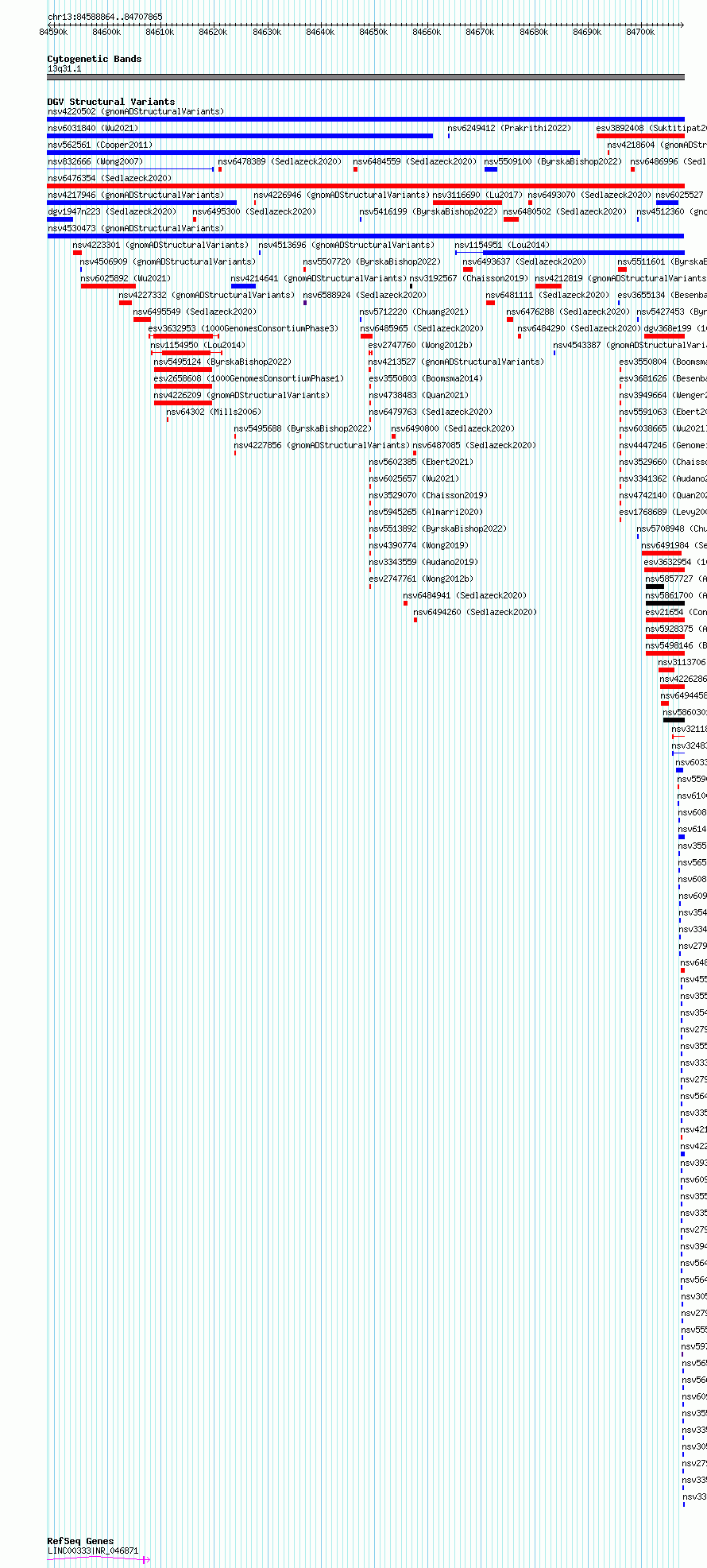Click nsv5945265 (Almarri2020) label

(x=426, y=512)
